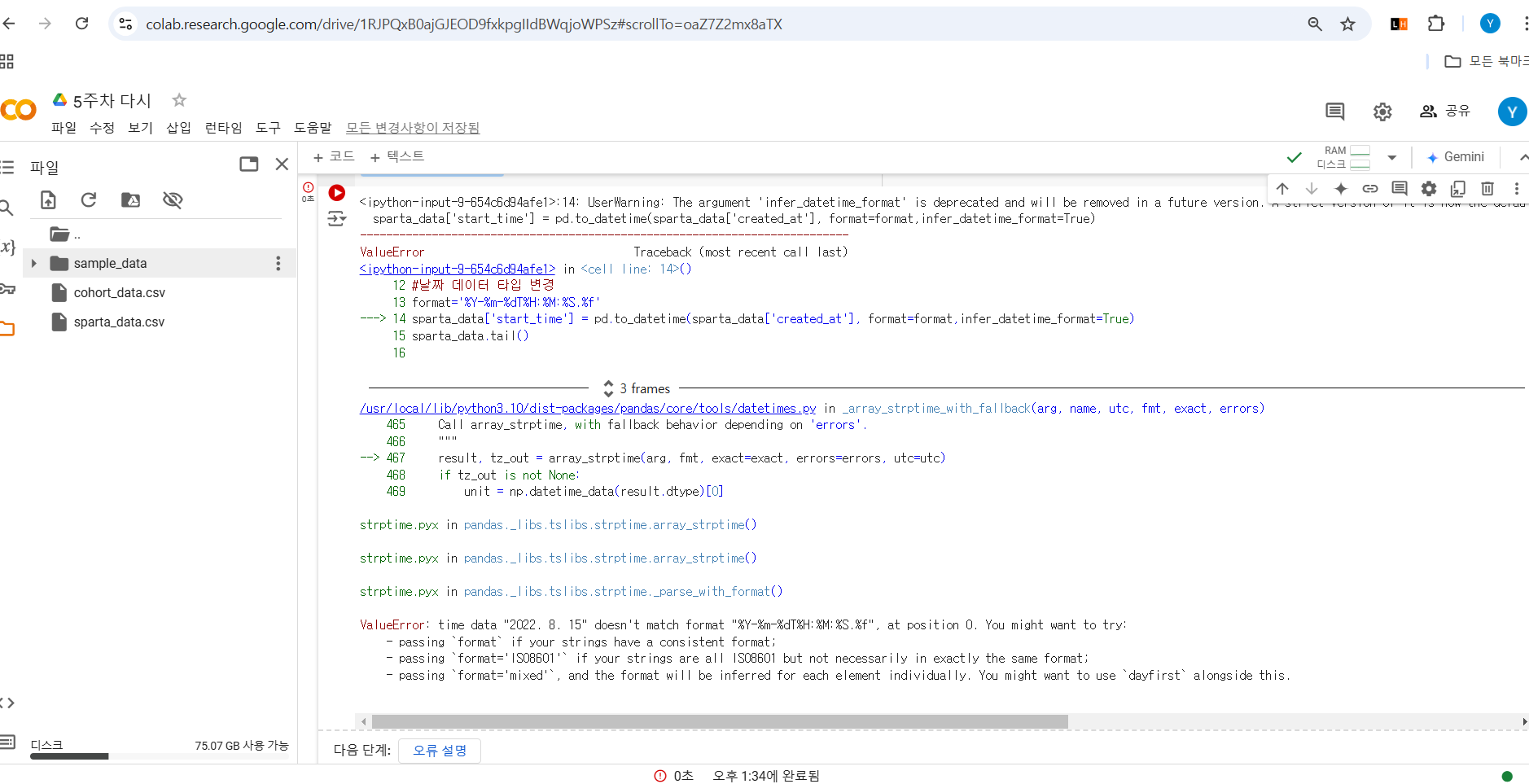Viewport: 1529px width, 784px height.
Task: Delete cell trash icon
Action: click(x=1487, y=189)
